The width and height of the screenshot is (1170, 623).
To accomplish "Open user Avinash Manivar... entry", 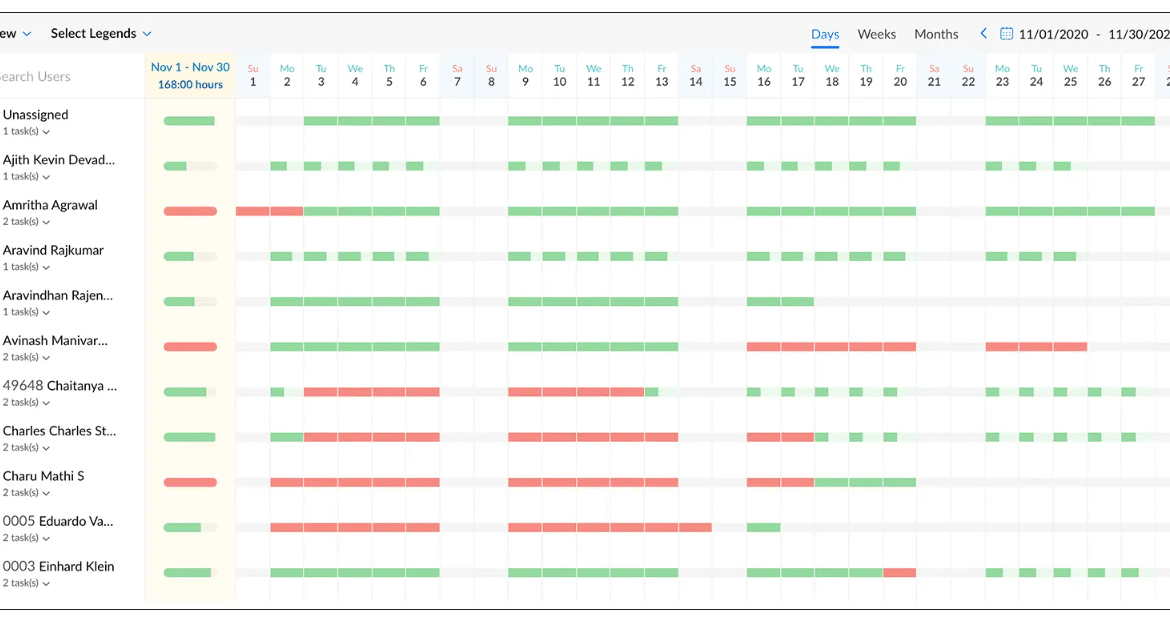I will coord(55,340).
